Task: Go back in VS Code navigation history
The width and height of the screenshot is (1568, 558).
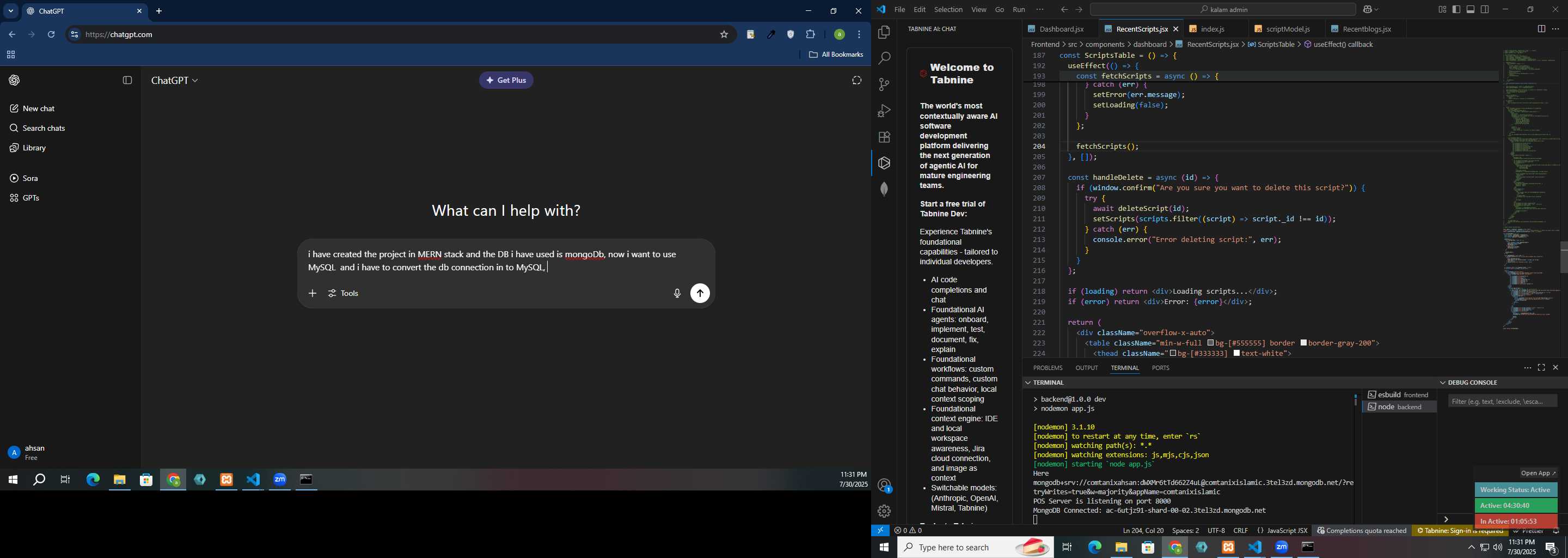Action: [1064, 10]
